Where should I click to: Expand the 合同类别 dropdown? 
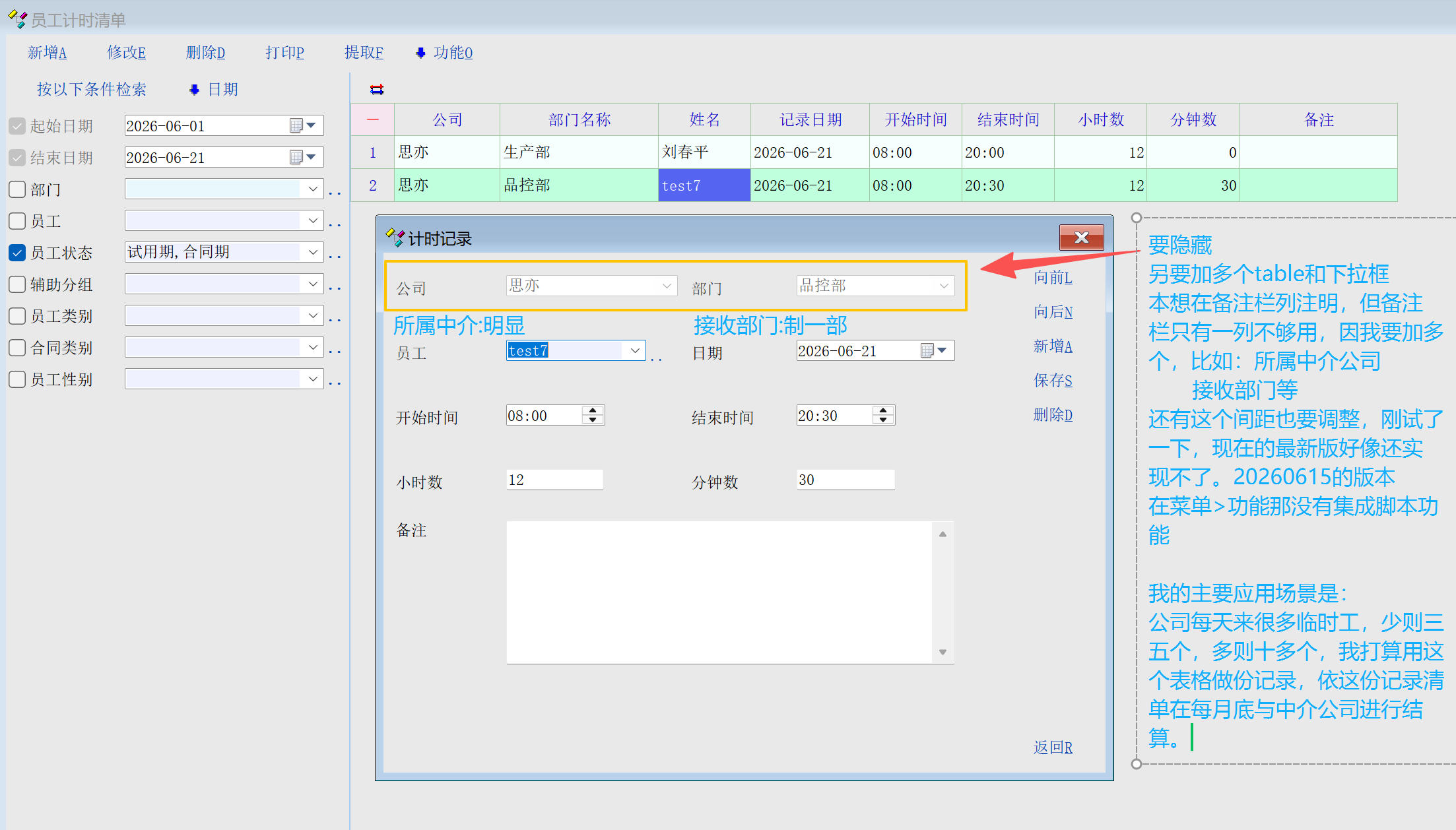coord(313,347)
